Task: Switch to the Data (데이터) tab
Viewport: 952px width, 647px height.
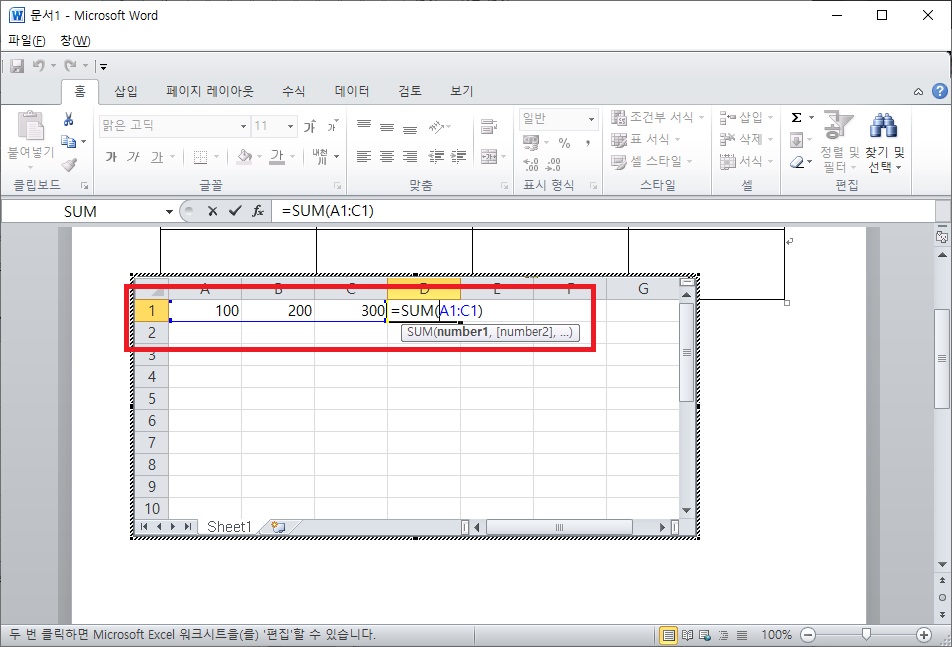Action: tap(352, 91)
